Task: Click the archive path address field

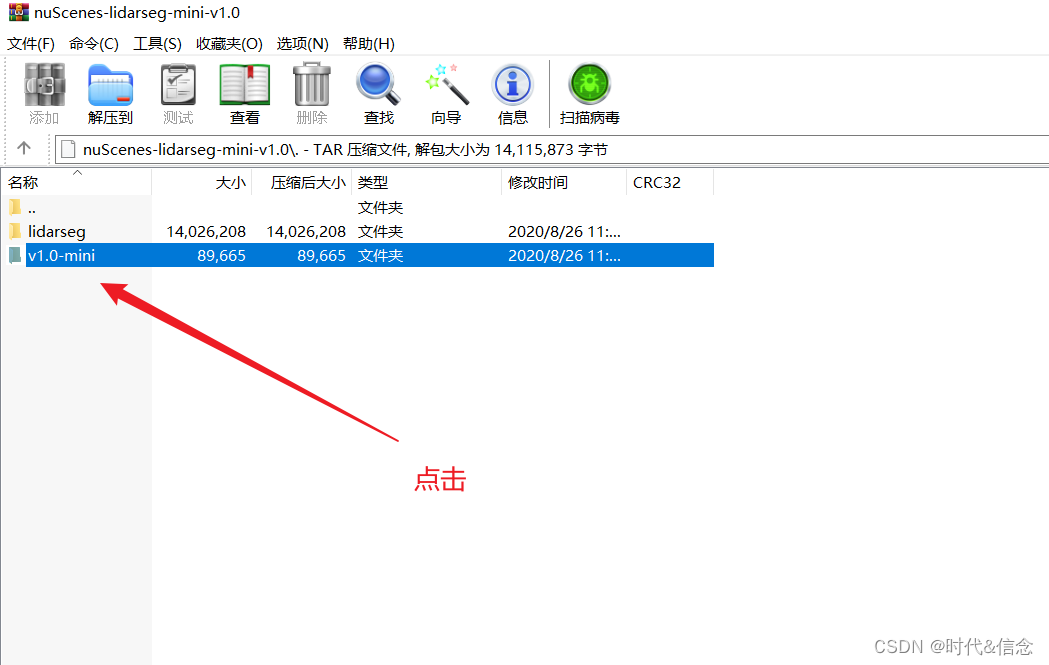Action: pyautogui.click(x=552, y=150)
